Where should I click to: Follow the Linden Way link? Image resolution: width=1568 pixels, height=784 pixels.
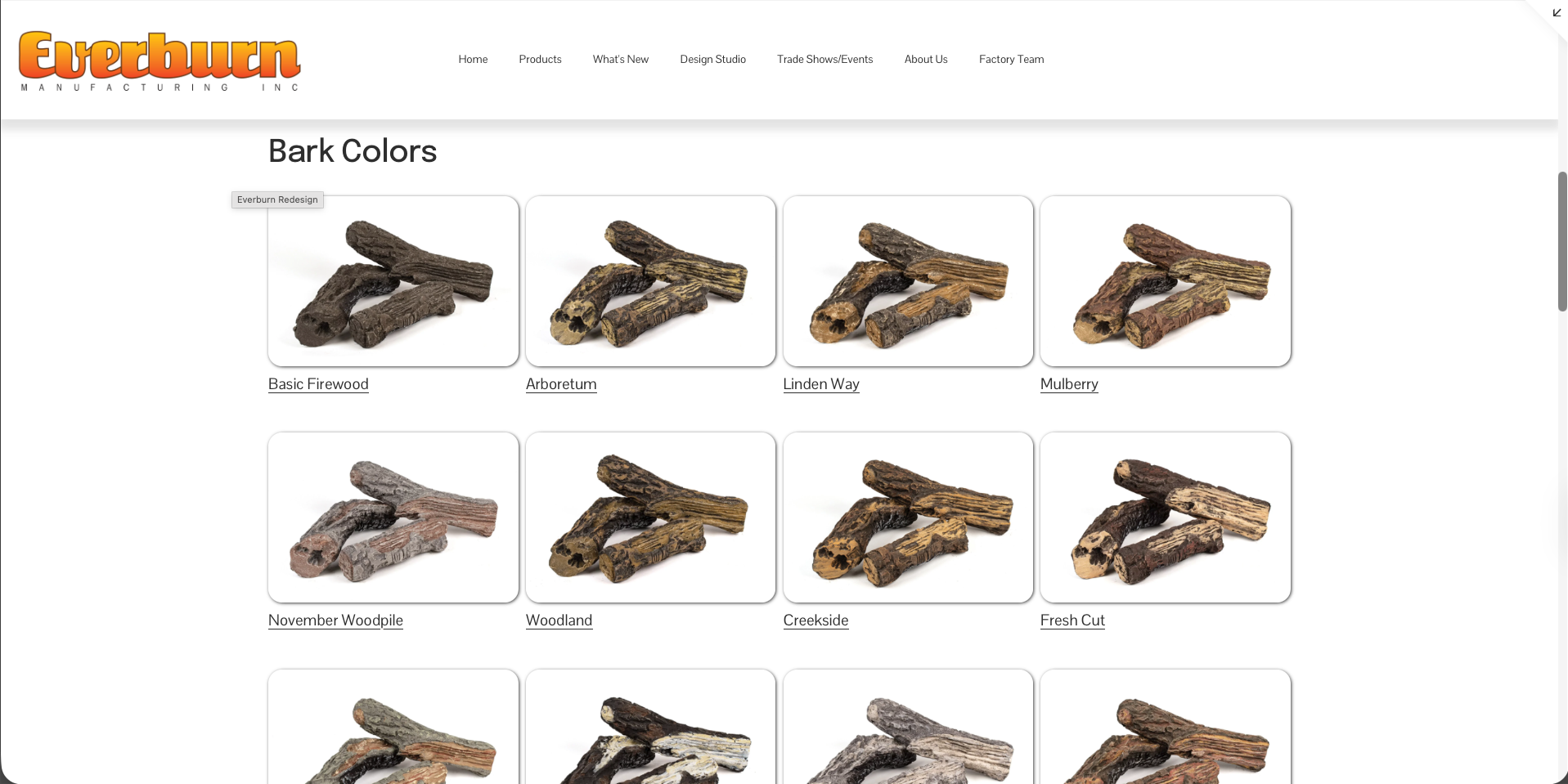point(821,384)
